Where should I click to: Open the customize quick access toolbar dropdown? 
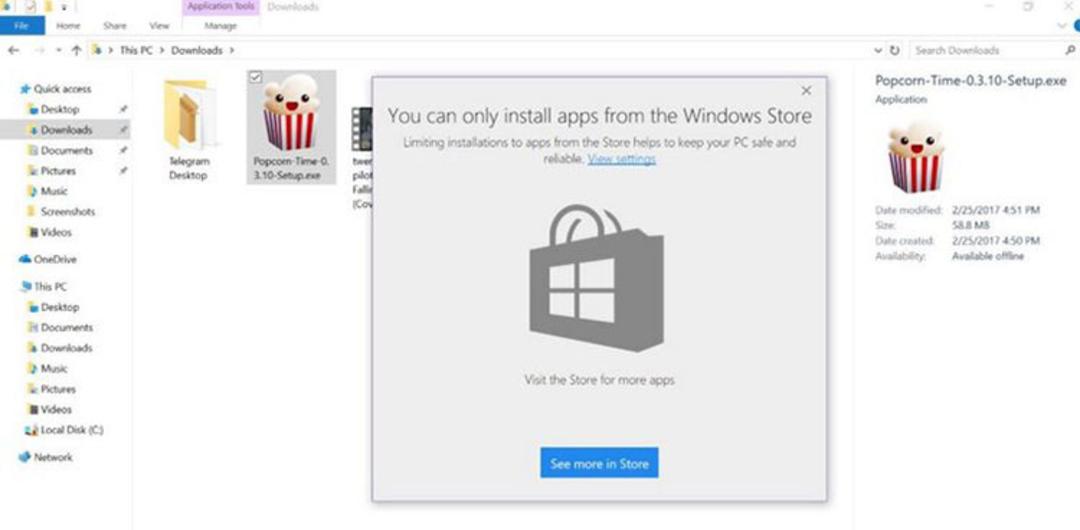coord(64,7)
